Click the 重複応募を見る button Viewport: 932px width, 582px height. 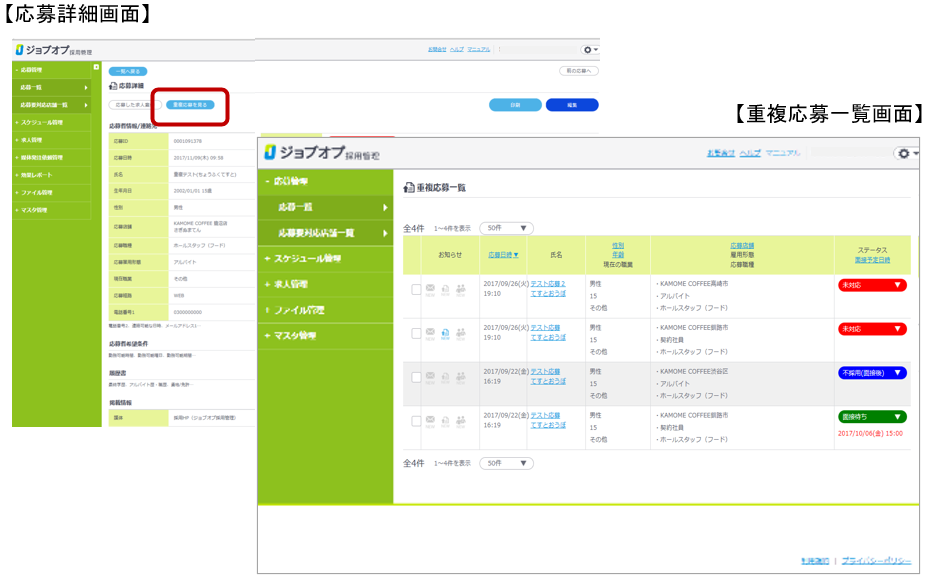point(190,104)
